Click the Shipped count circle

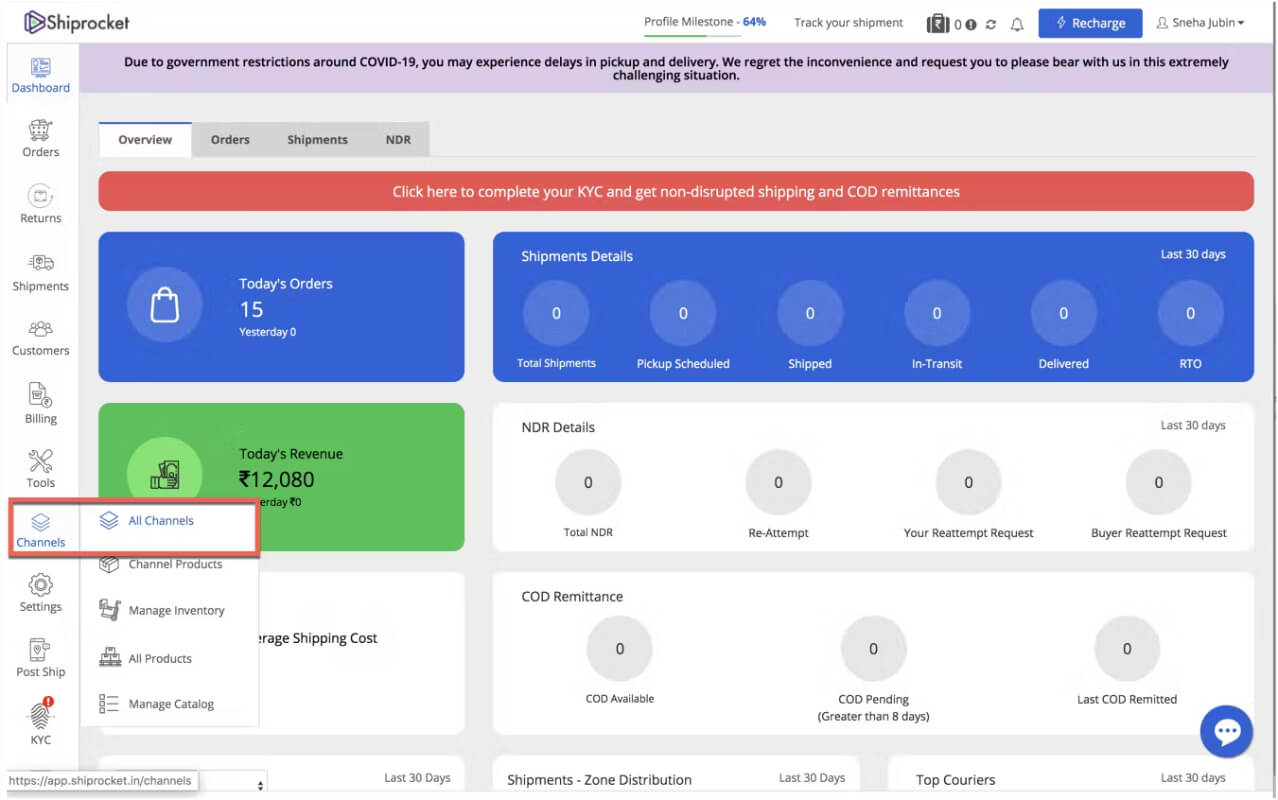810,313
